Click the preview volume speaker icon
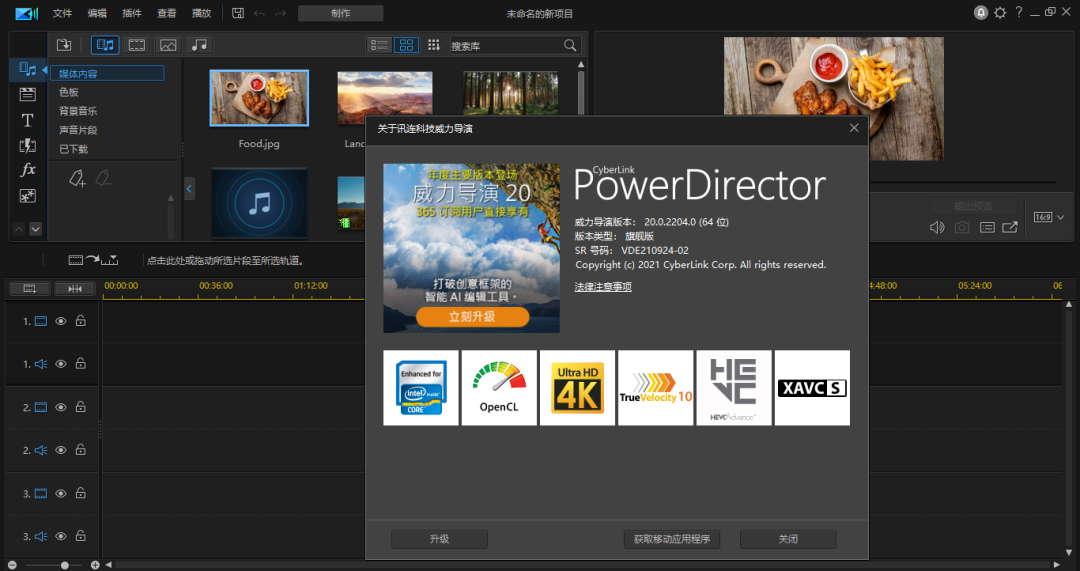The image size is (1080, 571). click(937, 227)
